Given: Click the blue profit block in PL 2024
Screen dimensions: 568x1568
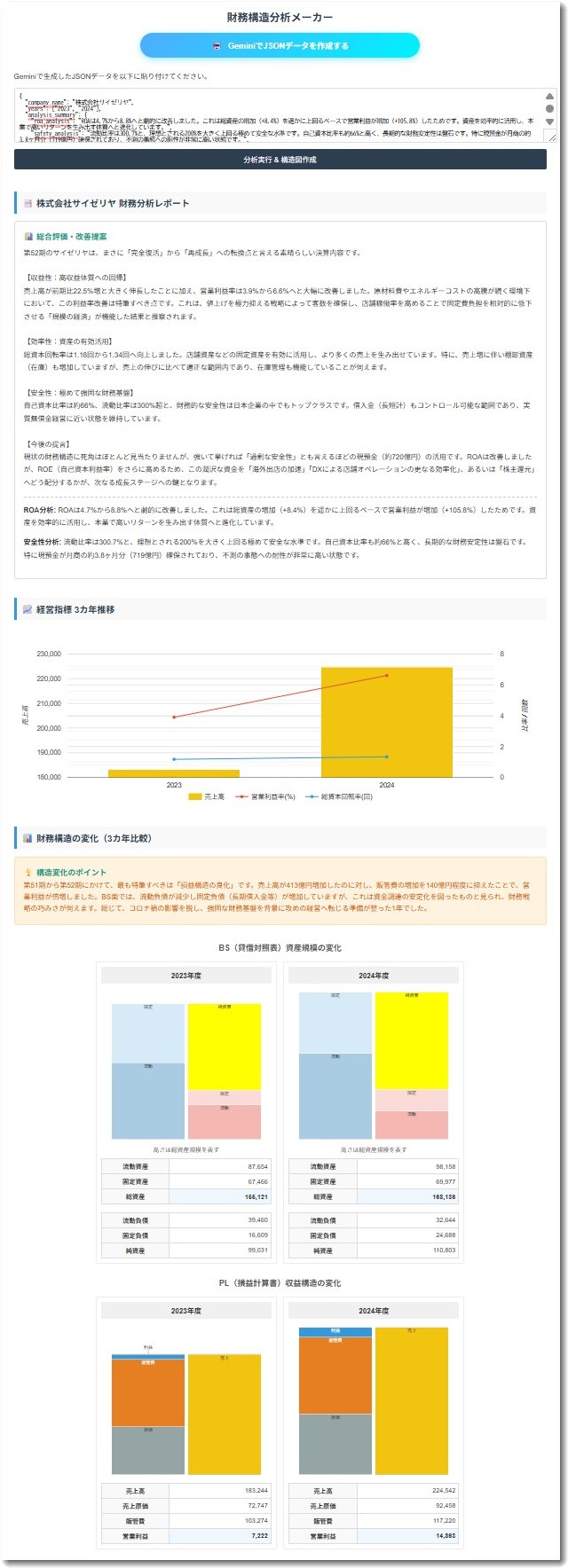Looking at the screenshot, I should click(x=335, y=1331).
